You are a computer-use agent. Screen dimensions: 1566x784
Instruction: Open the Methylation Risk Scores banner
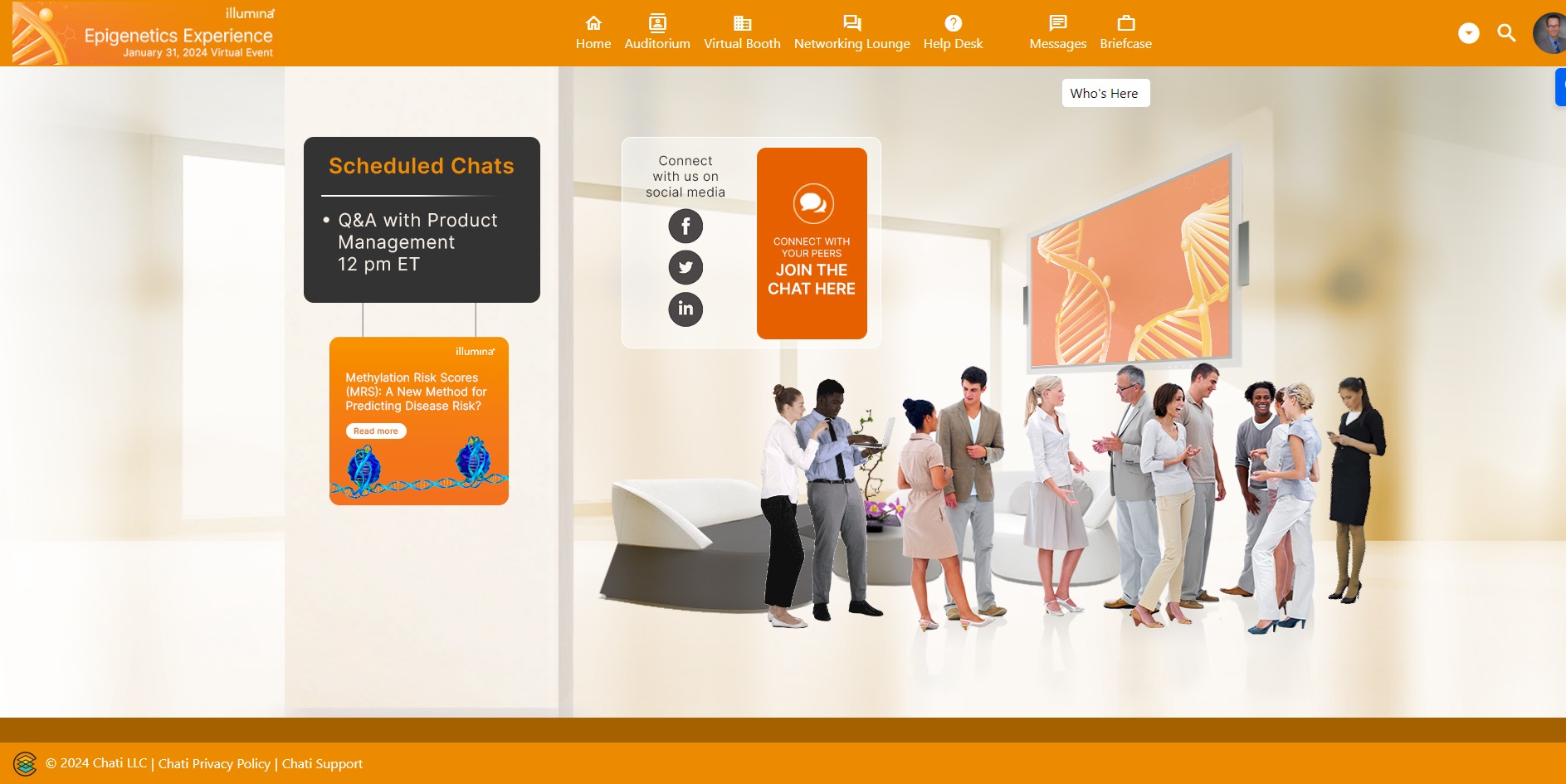(x=419, y=421)
